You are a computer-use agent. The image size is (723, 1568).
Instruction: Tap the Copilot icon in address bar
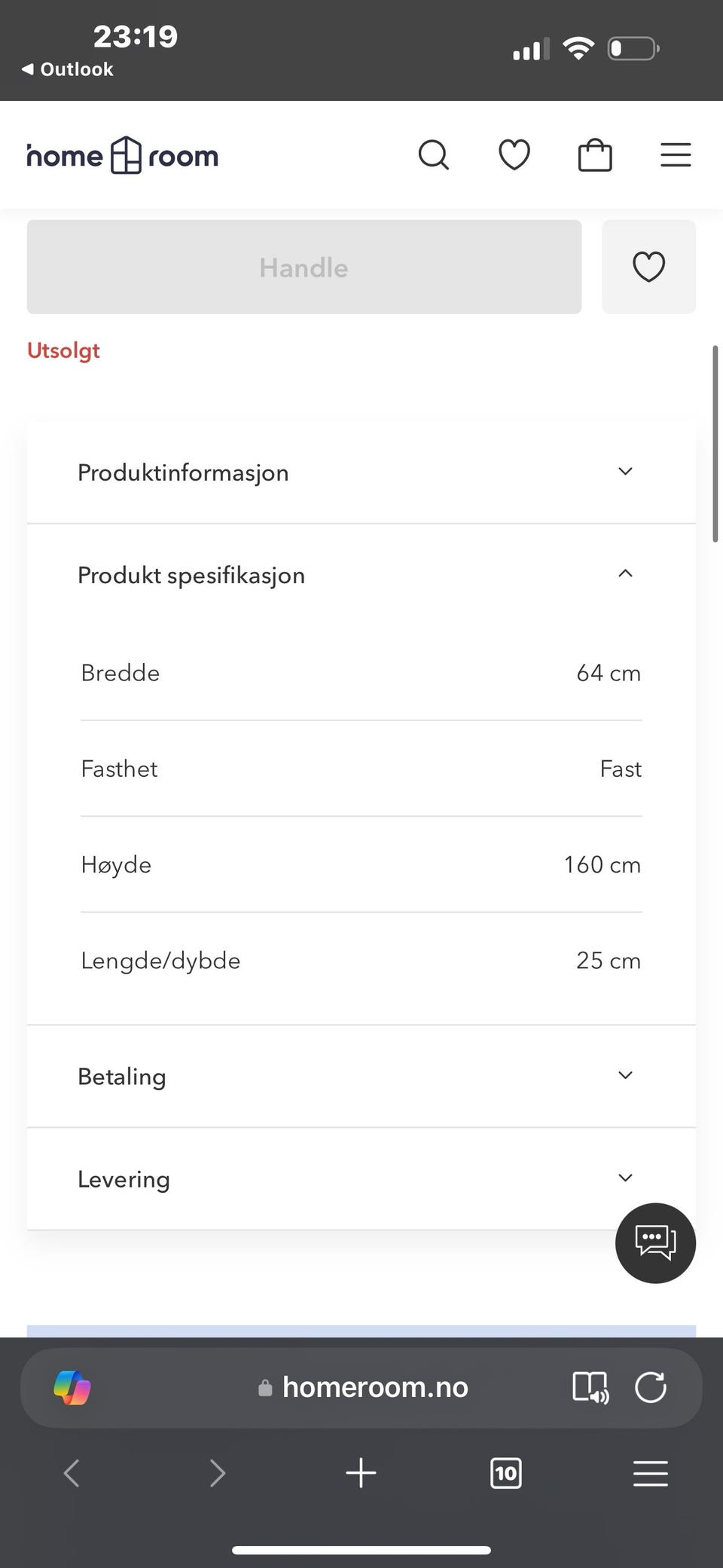click(72, 1387)
